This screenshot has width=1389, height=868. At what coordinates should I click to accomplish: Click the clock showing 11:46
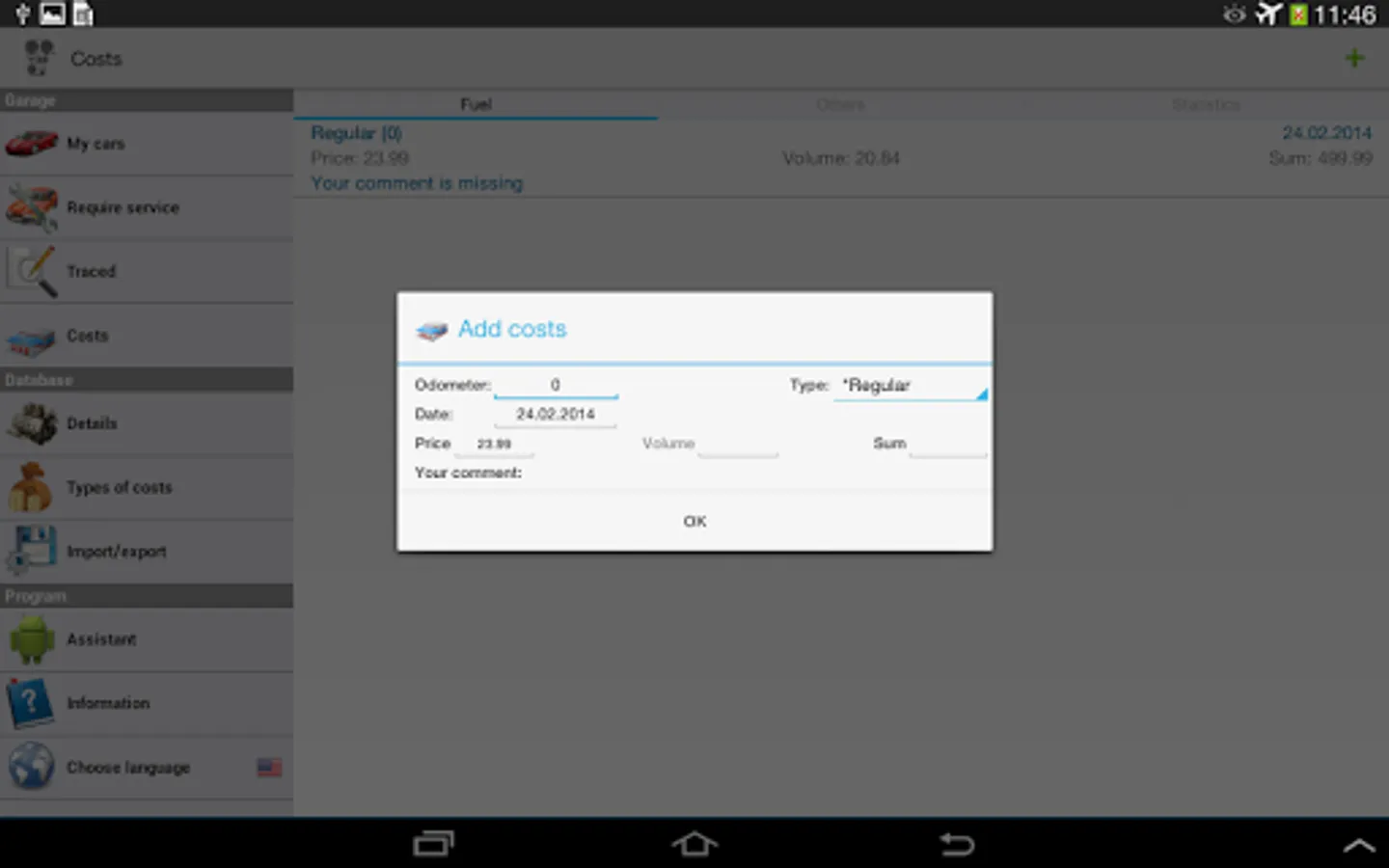[x=1345, y=14]
